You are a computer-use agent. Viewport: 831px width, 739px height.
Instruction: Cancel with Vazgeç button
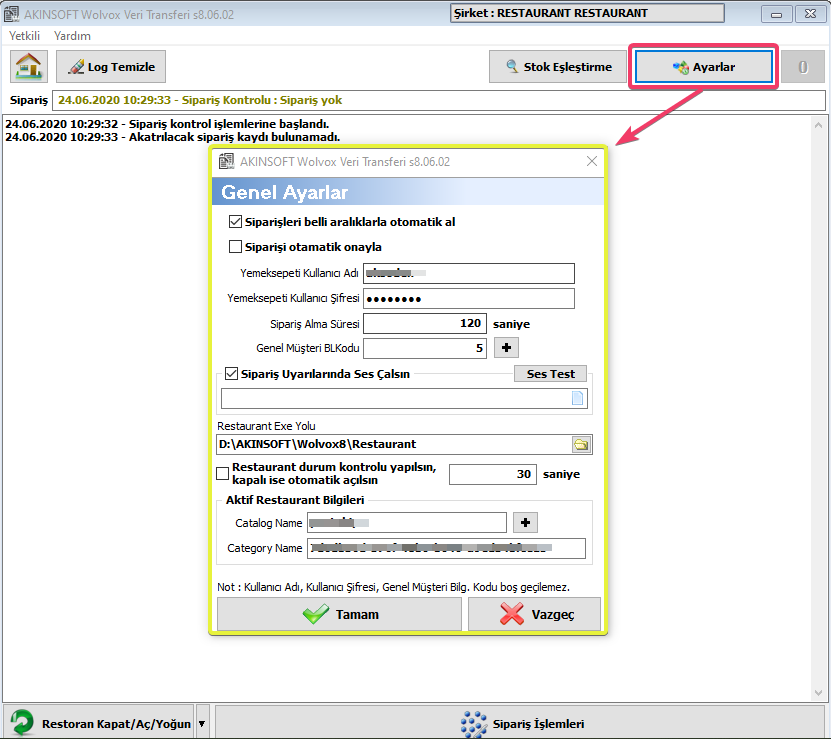pos(534,614)
